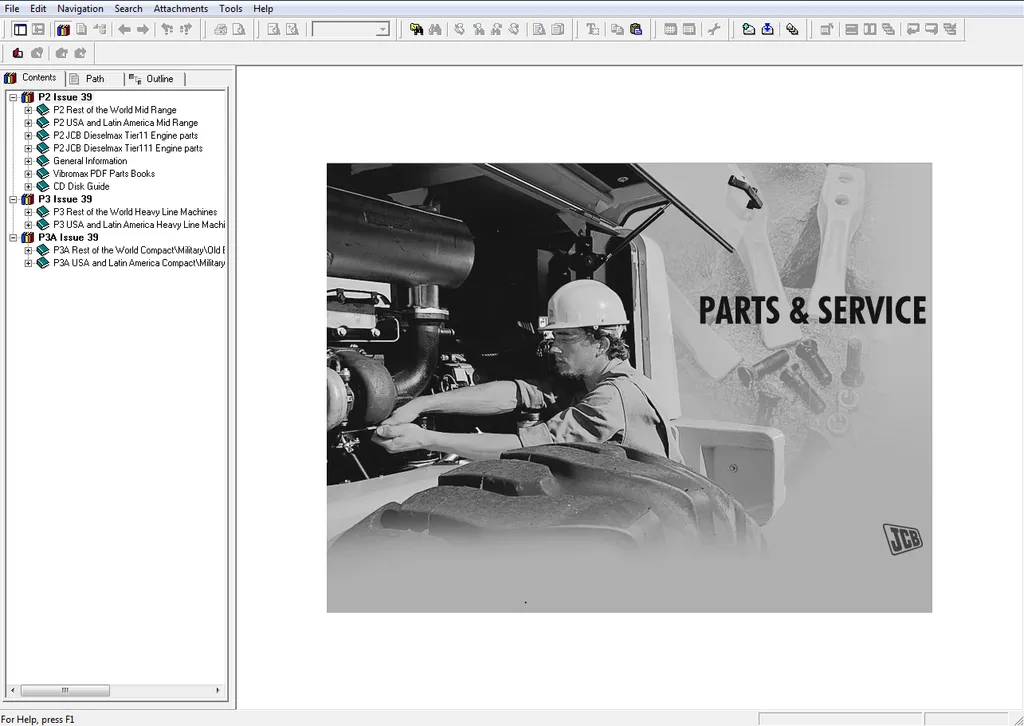
Task: Select P3A USA and Latin America Compact entry
Action: [x=139, y=263]
